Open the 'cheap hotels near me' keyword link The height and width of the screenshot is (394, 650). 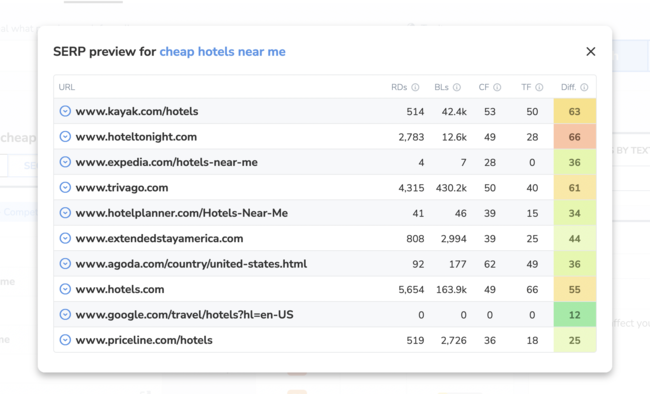tap(223, 52)
